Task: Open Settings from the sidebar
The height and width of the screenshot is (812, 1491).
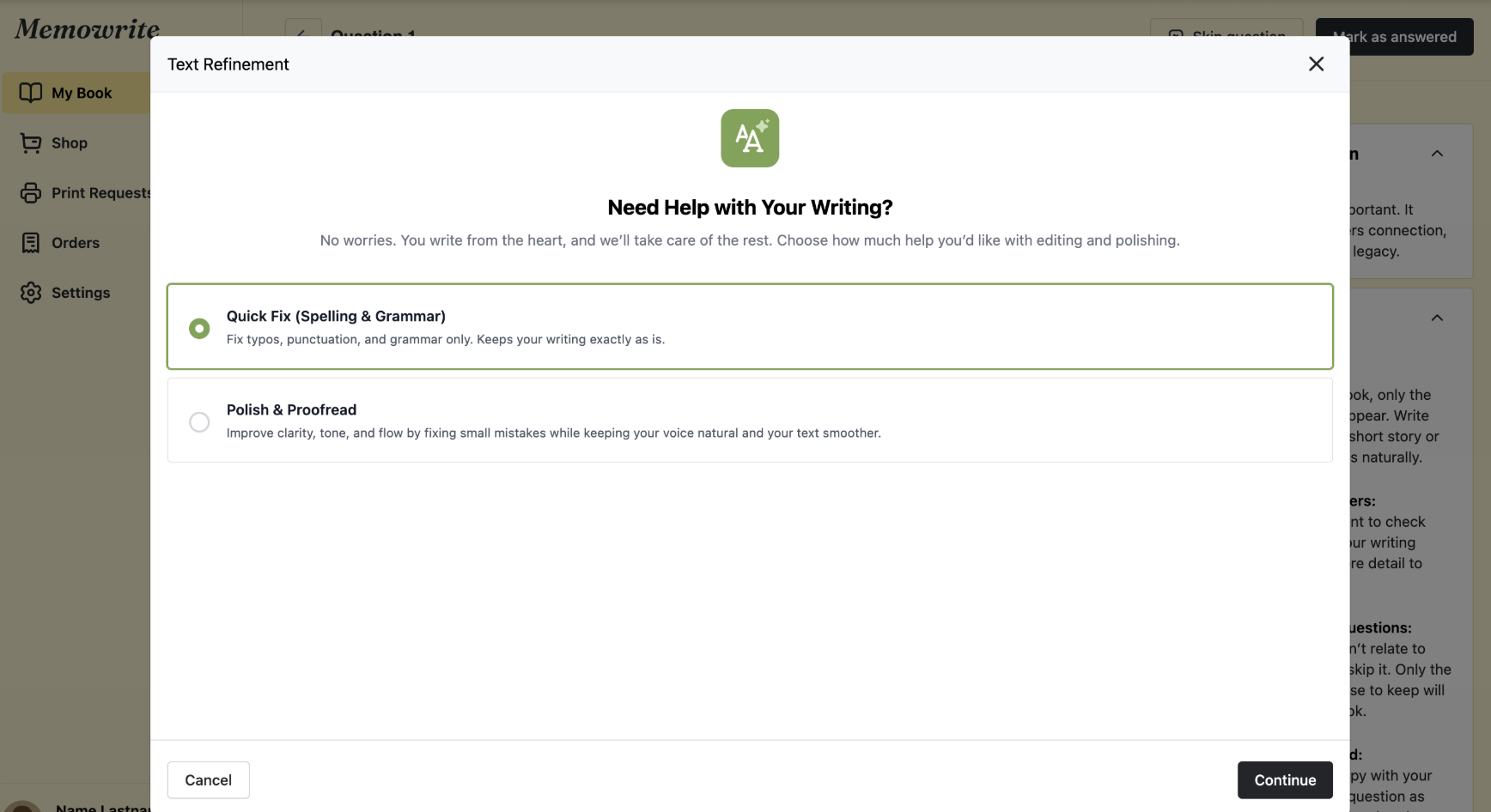Action: point(80,293)
